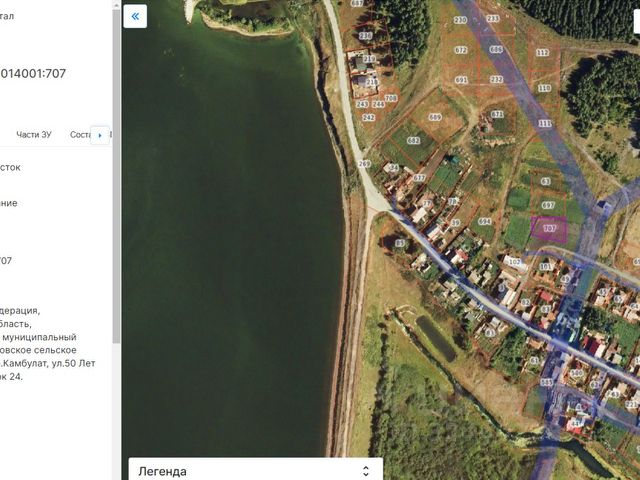Select the highlighted purple parcel 707

point(549,229)
